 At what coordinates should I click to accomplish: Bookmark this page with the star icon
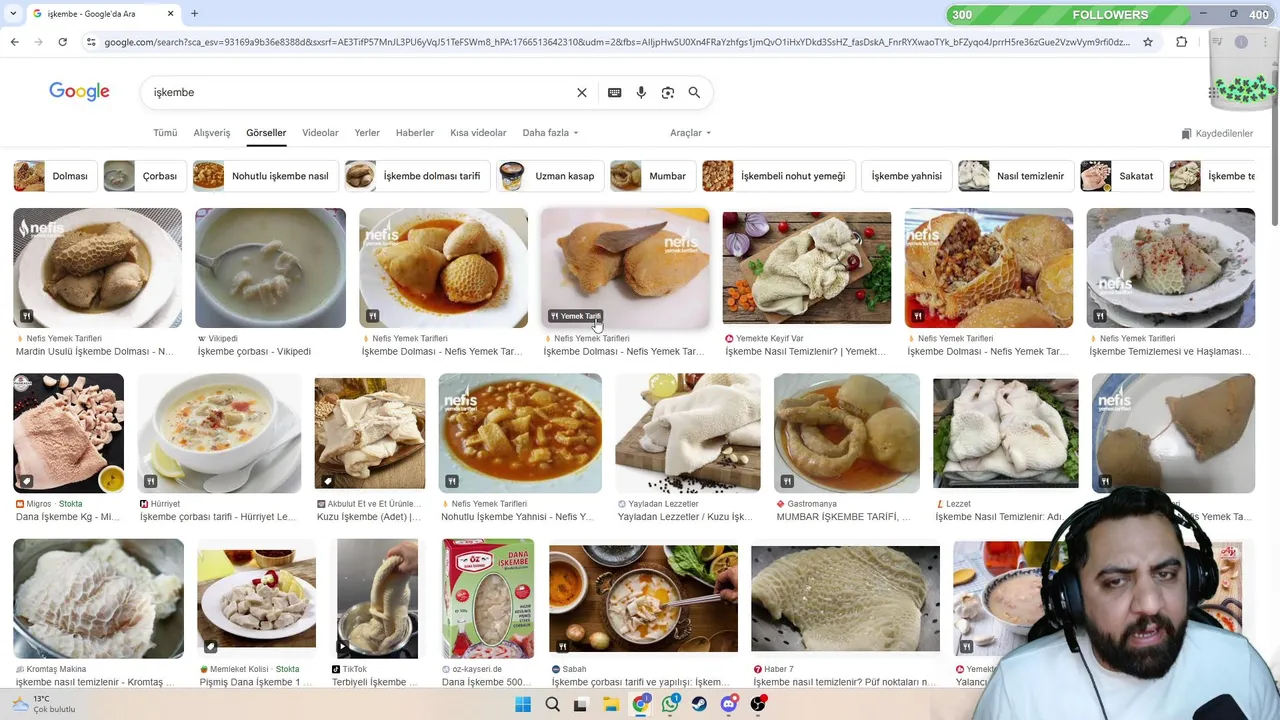(x=1148, y=42)
